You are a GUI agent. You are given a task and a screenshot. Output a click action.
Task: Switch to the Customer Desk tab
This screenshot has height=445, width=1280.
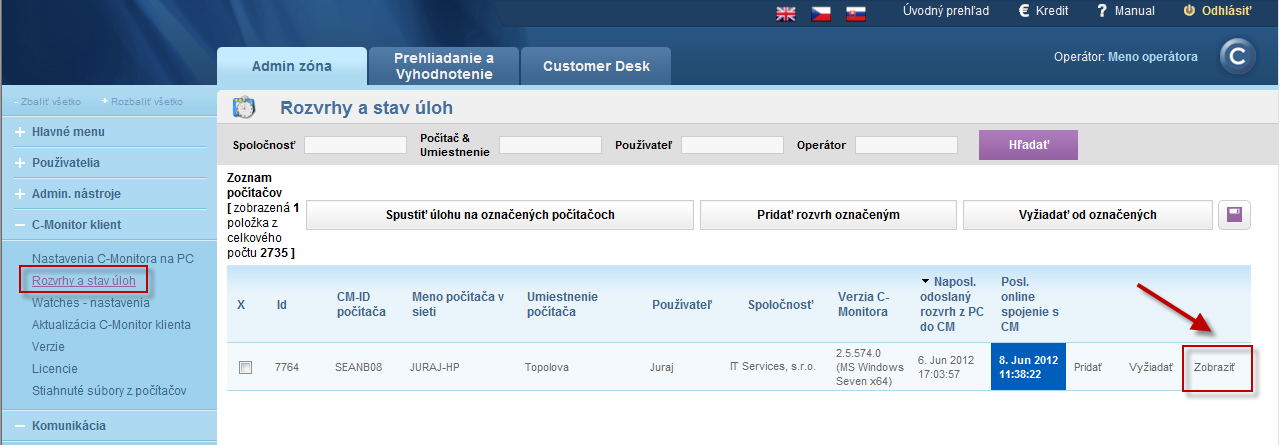(596, 66)
